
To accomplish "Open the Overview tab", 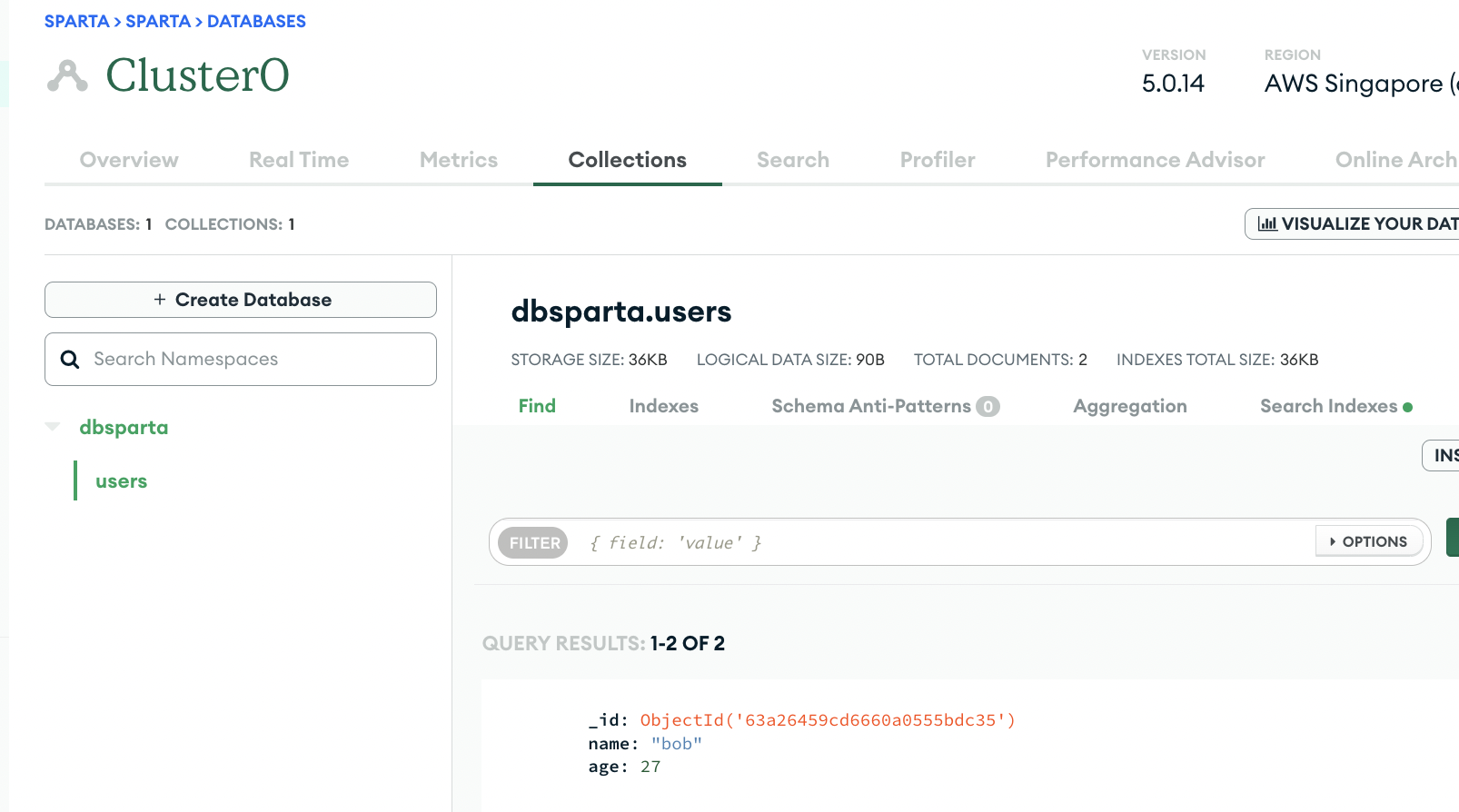I will click(129, 160).
